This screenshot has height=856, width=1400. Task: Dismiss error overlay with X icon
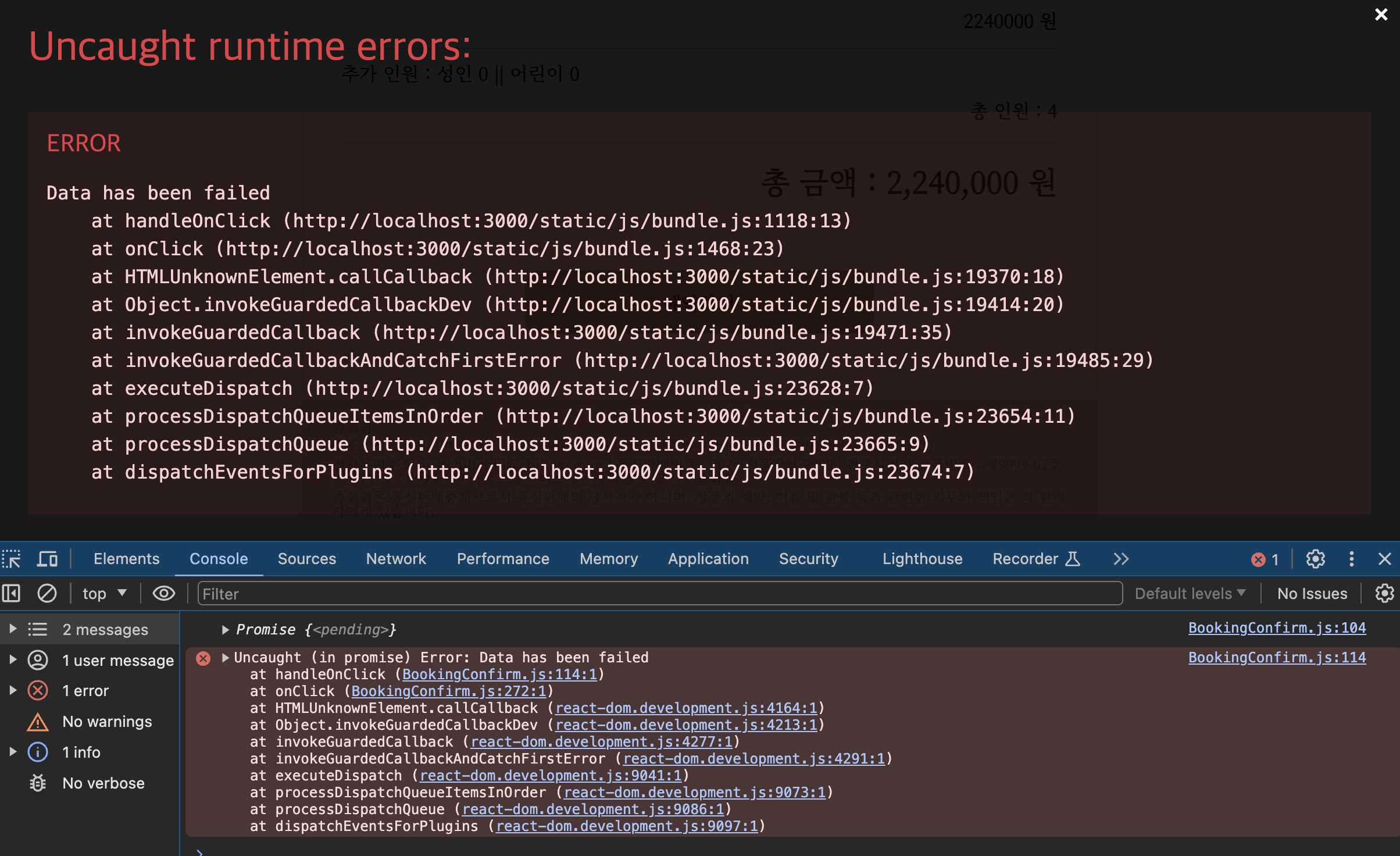1381,15
